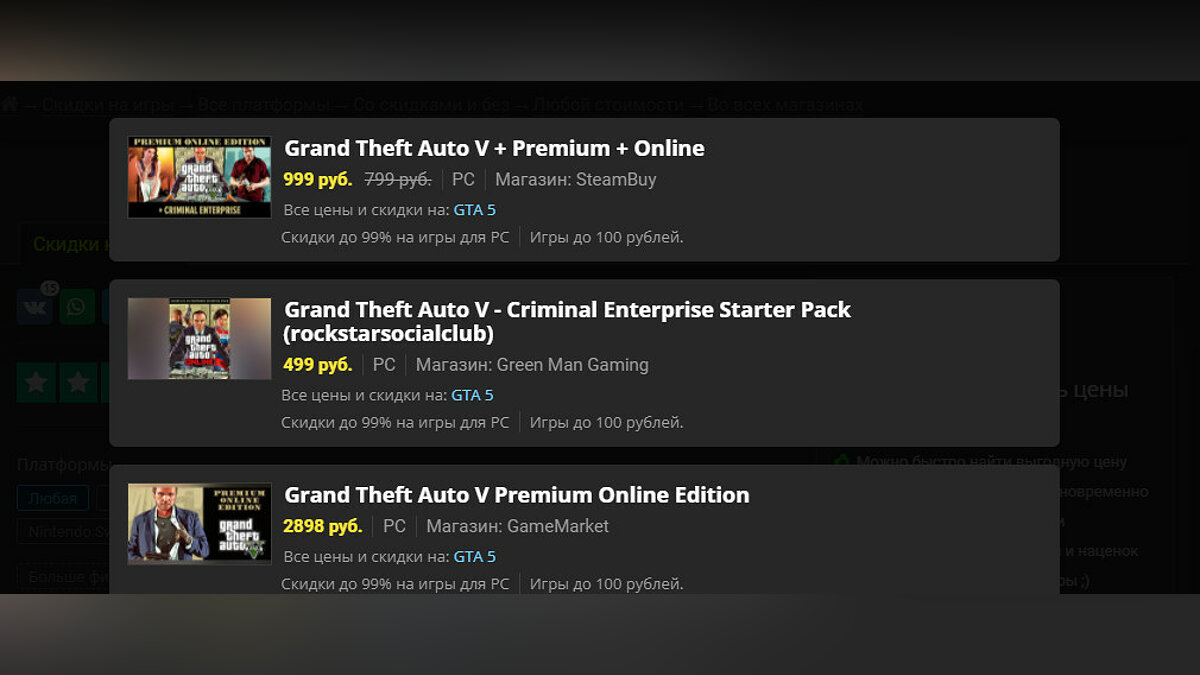Click the first rating star
This screenshot has width=1200, height=675.
(x=36, y=382)
